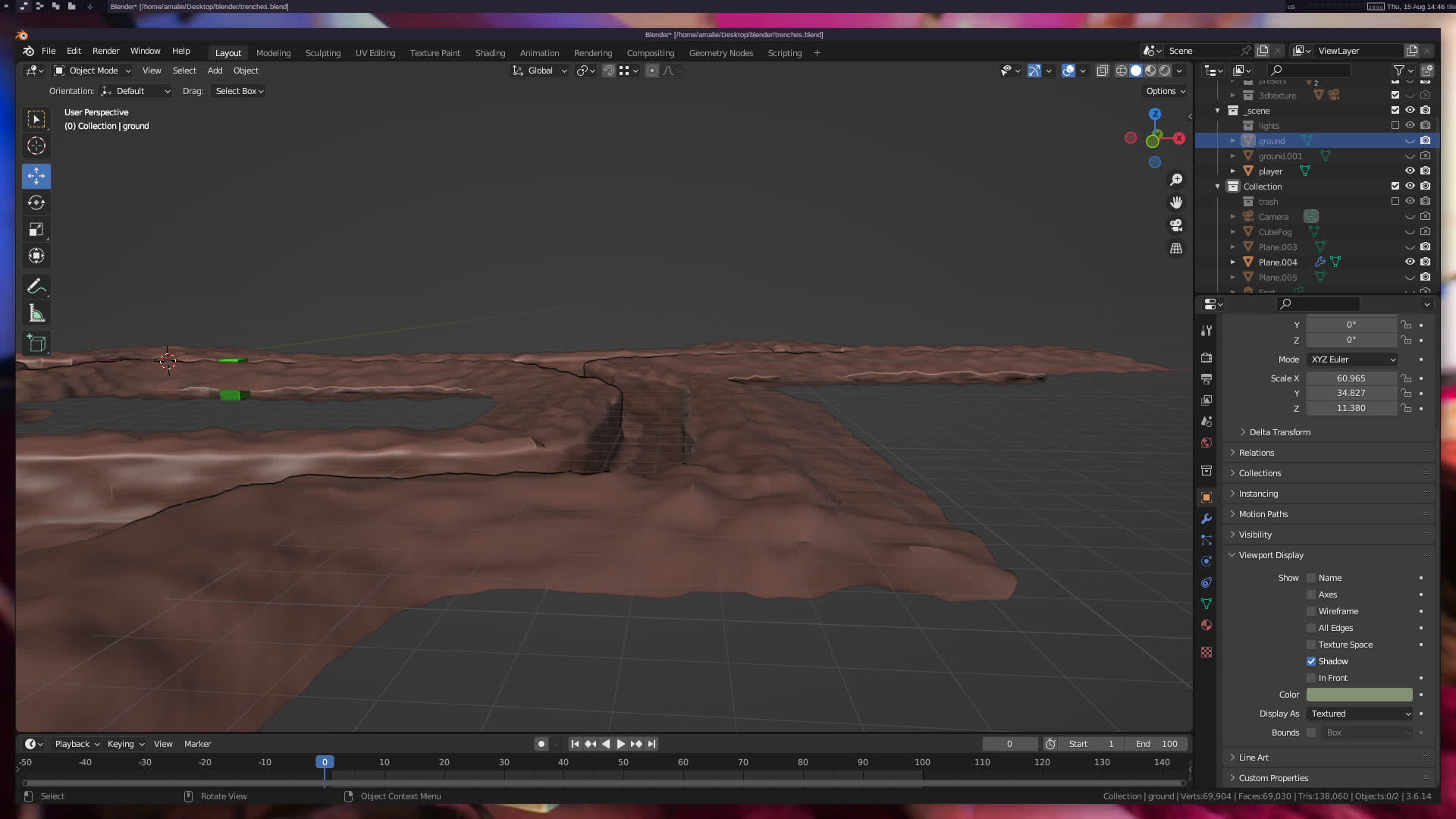Switch to the Sculpting workspace tab

(322, 53)
